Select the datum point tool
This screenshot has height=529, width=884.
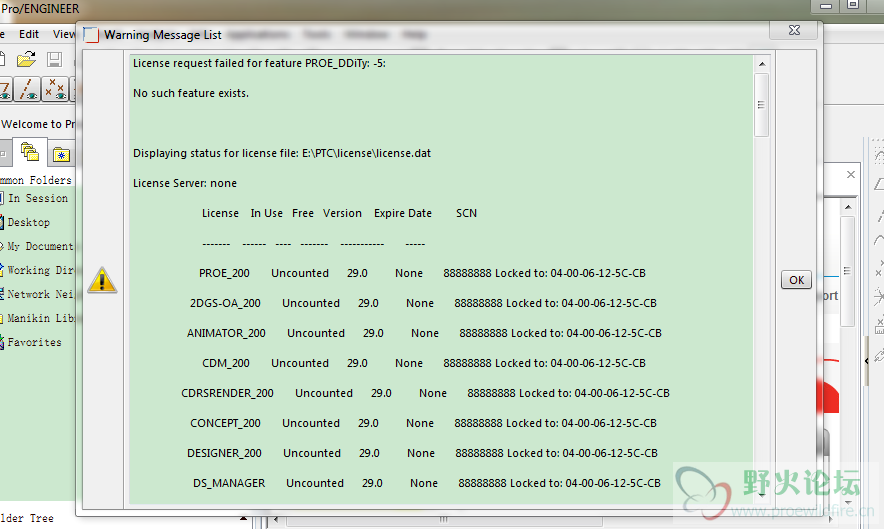878,268
